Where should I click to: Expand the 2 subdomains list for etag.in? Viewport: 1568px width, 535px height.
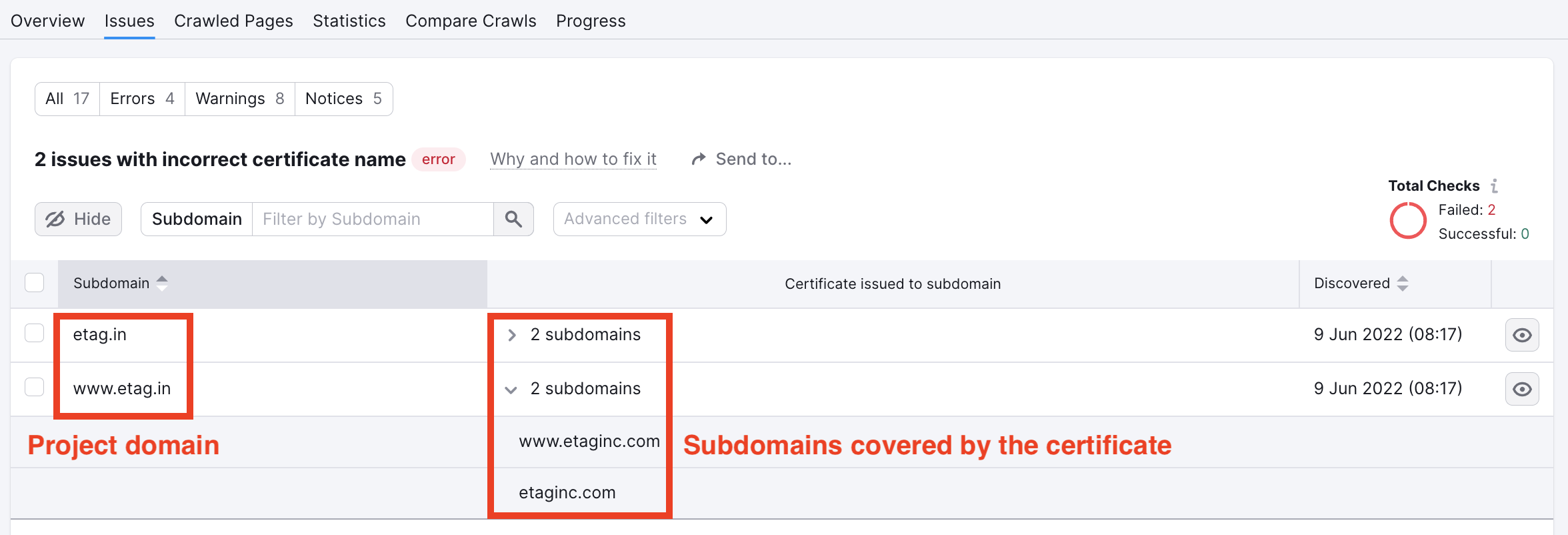click(x=511, y=336)
